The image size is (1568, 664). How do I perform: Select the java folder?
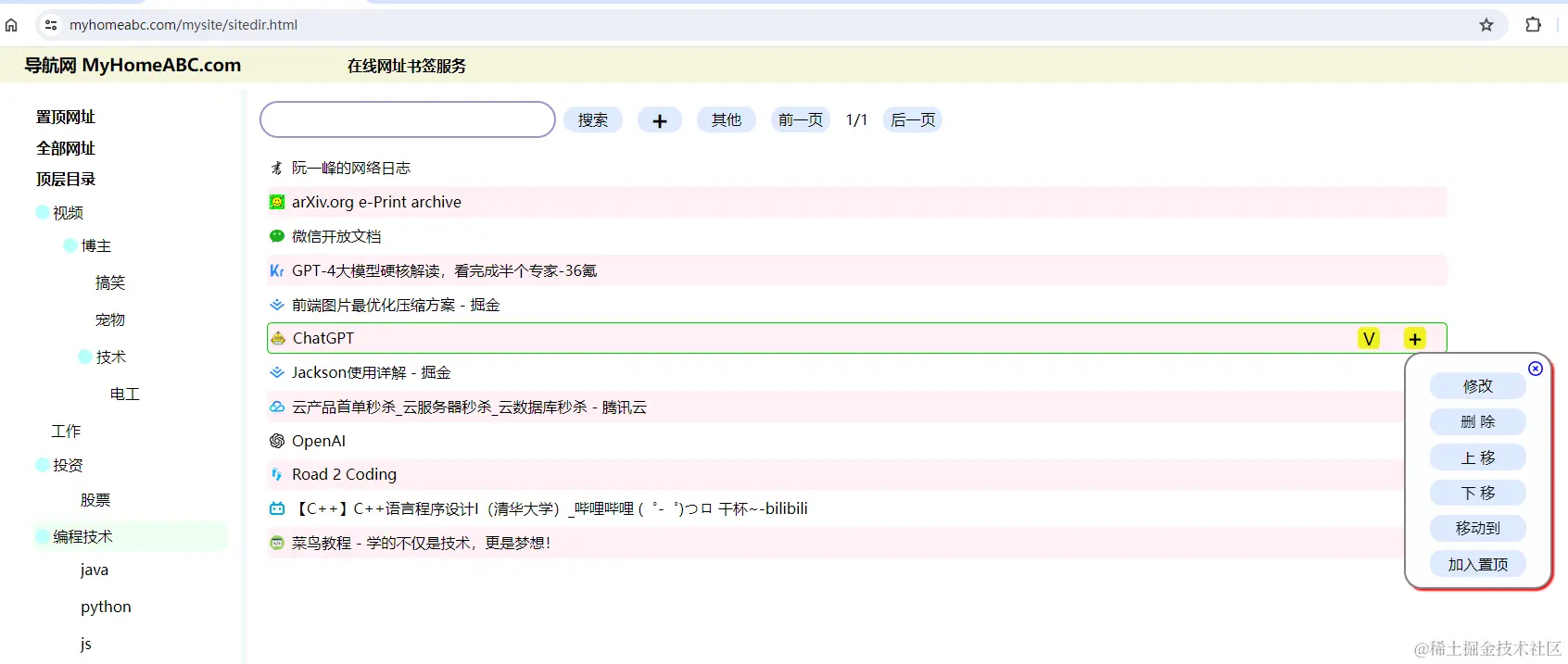(x=95, y=570)
